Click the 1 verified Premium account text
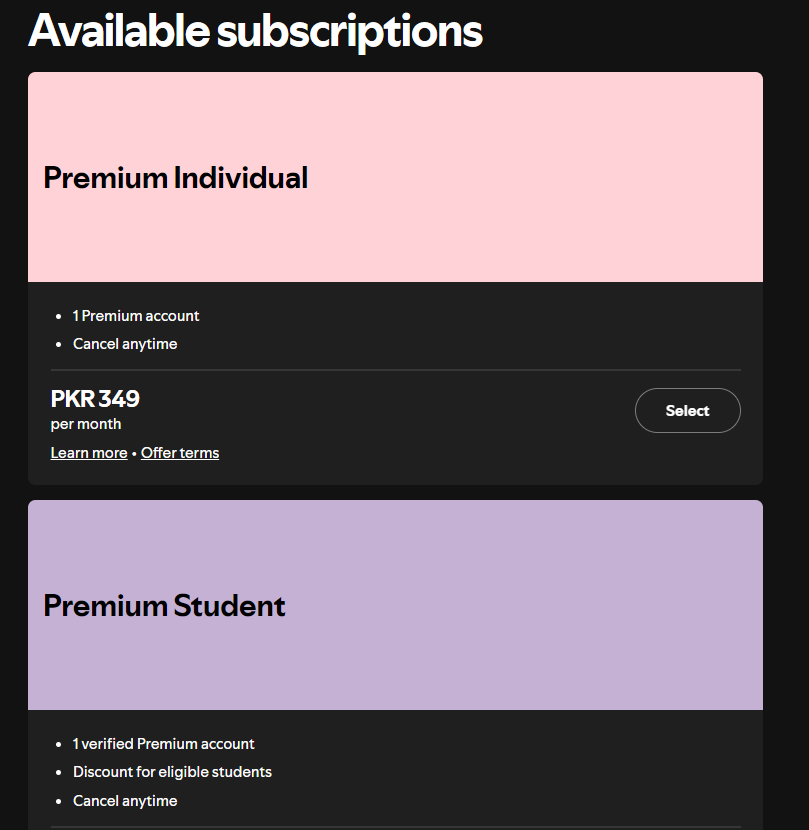Image resolution: width=809 pixels, height=830 pixels. point(163,744)
